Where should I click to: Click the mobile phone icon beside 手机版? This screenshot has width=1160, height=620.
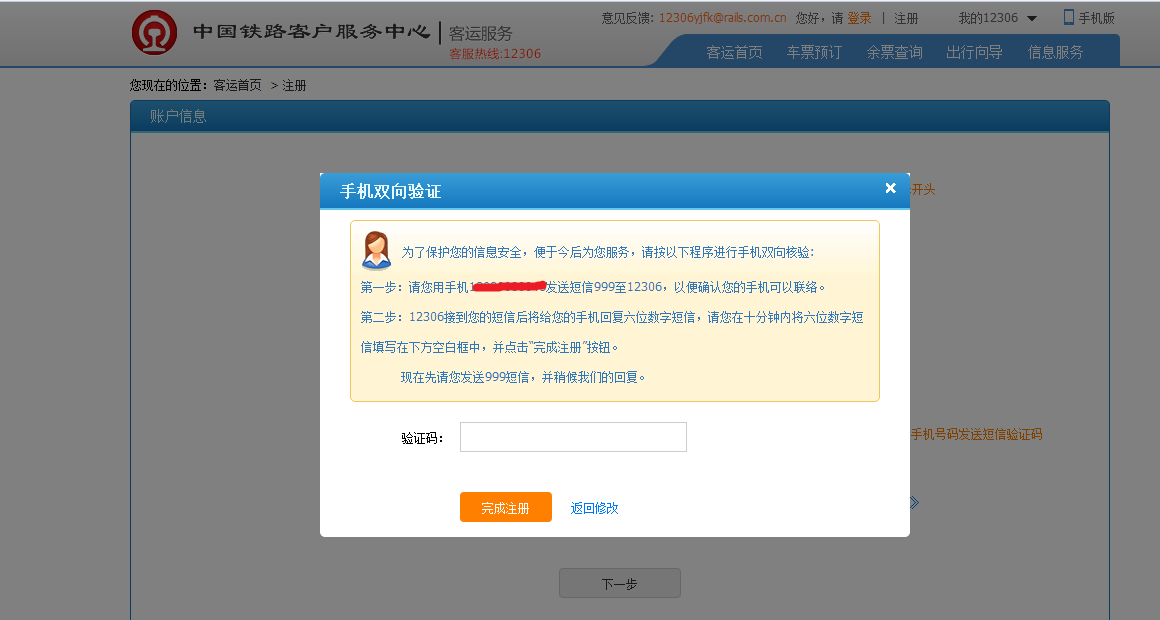tap(1068, 17)
